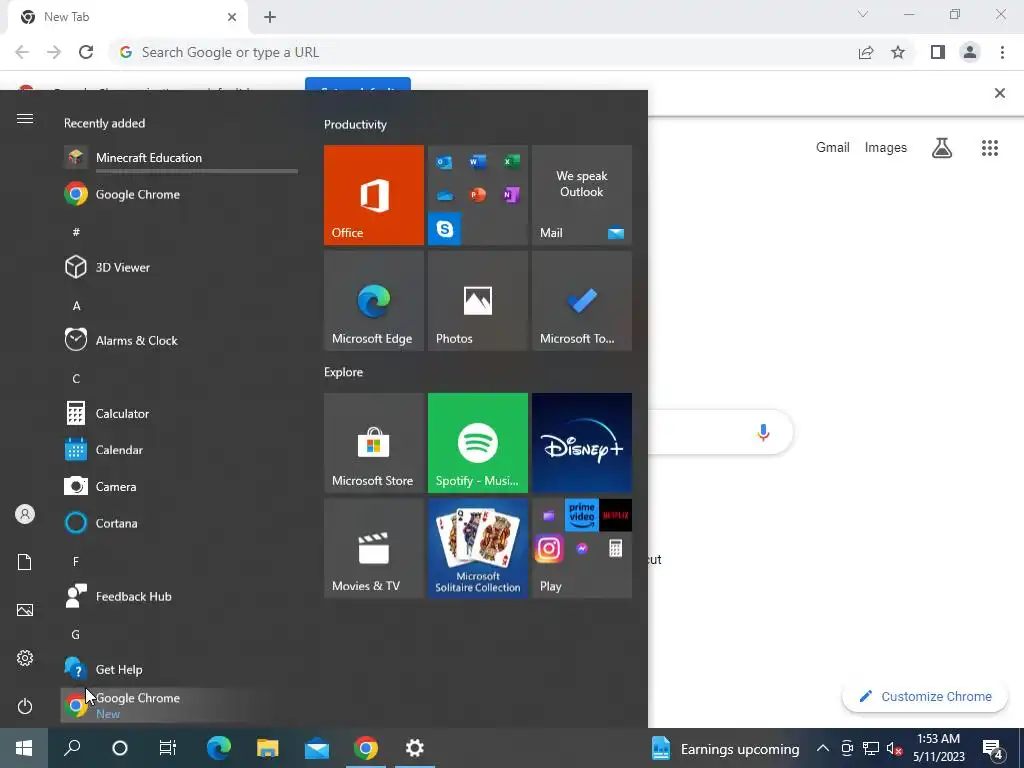Open the Camera app
This screenshot has width=1024, height=768.
click(180, 487)
